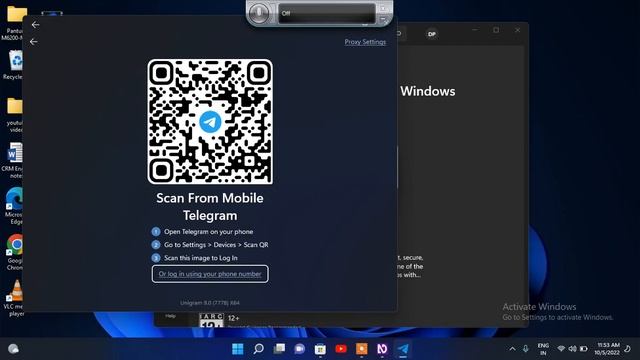Click step 'Go to Settings > Devices > Scan QR'

click(x=216, y=244)
